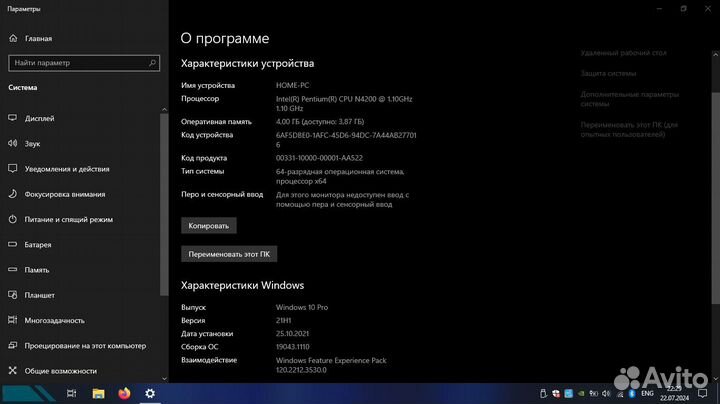Open Общие возможности settings
720x404 pixels.
point(53,371)
